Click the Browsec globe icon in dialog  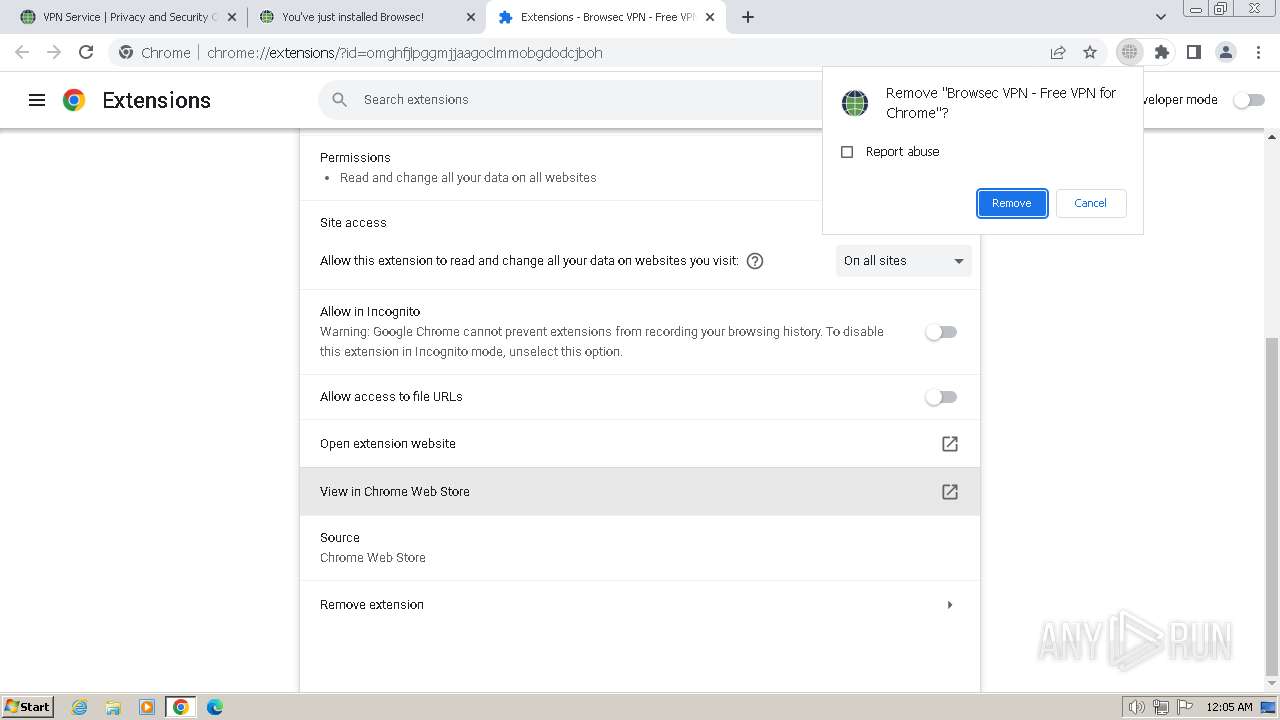click(x=855, y=103)
